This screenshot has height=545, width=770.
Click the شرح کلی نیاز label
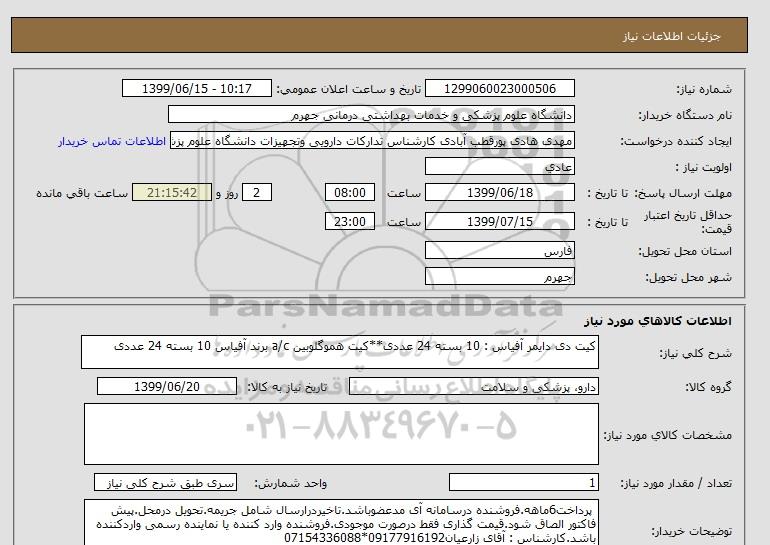click(695, 353)
